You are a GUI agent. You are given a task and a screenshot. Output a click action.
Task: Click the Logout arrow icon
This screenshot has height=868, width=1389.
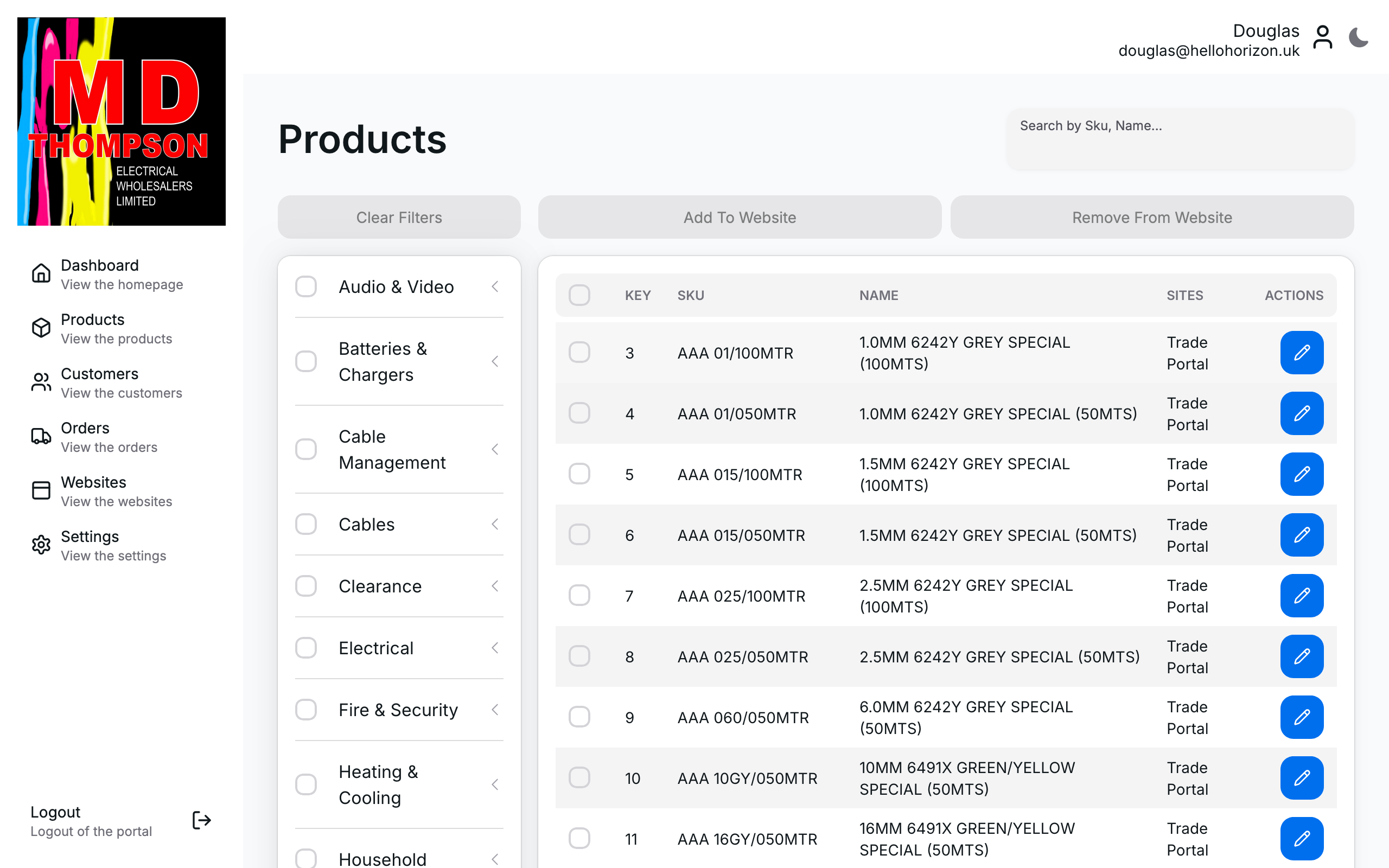point(201,820)
